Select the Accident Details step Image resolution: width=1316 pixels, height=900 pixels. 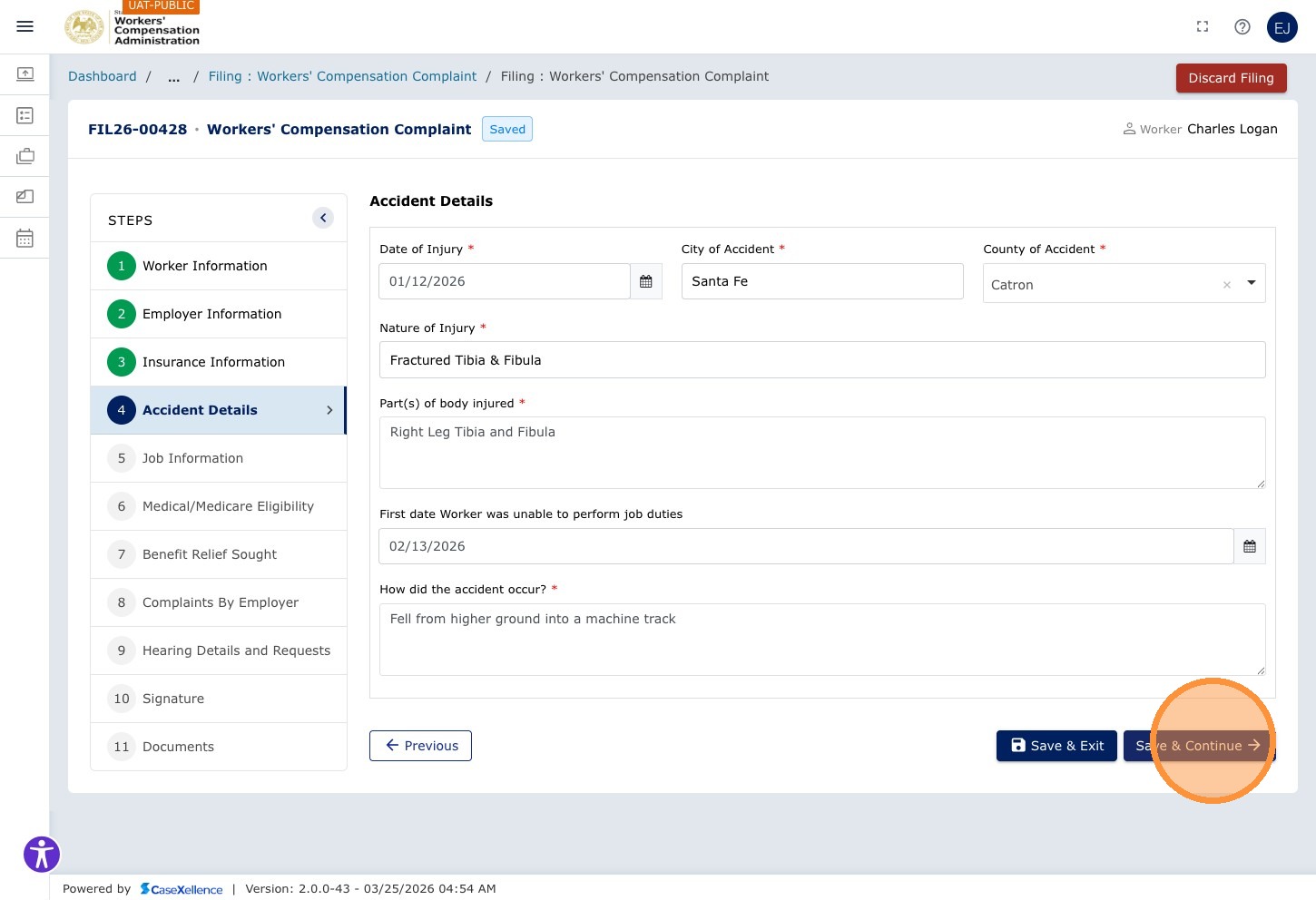click(x=219, y=410)
